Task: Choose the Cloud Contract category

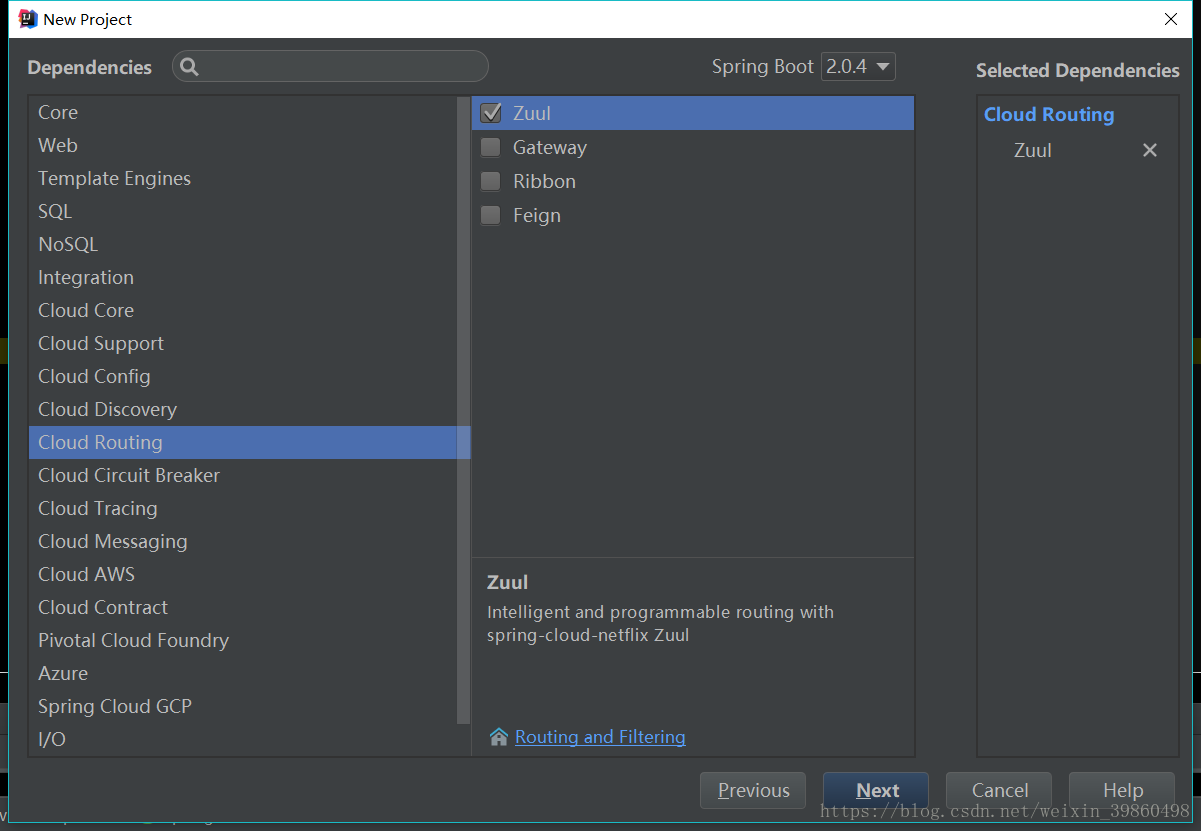Action: (243, 607)
